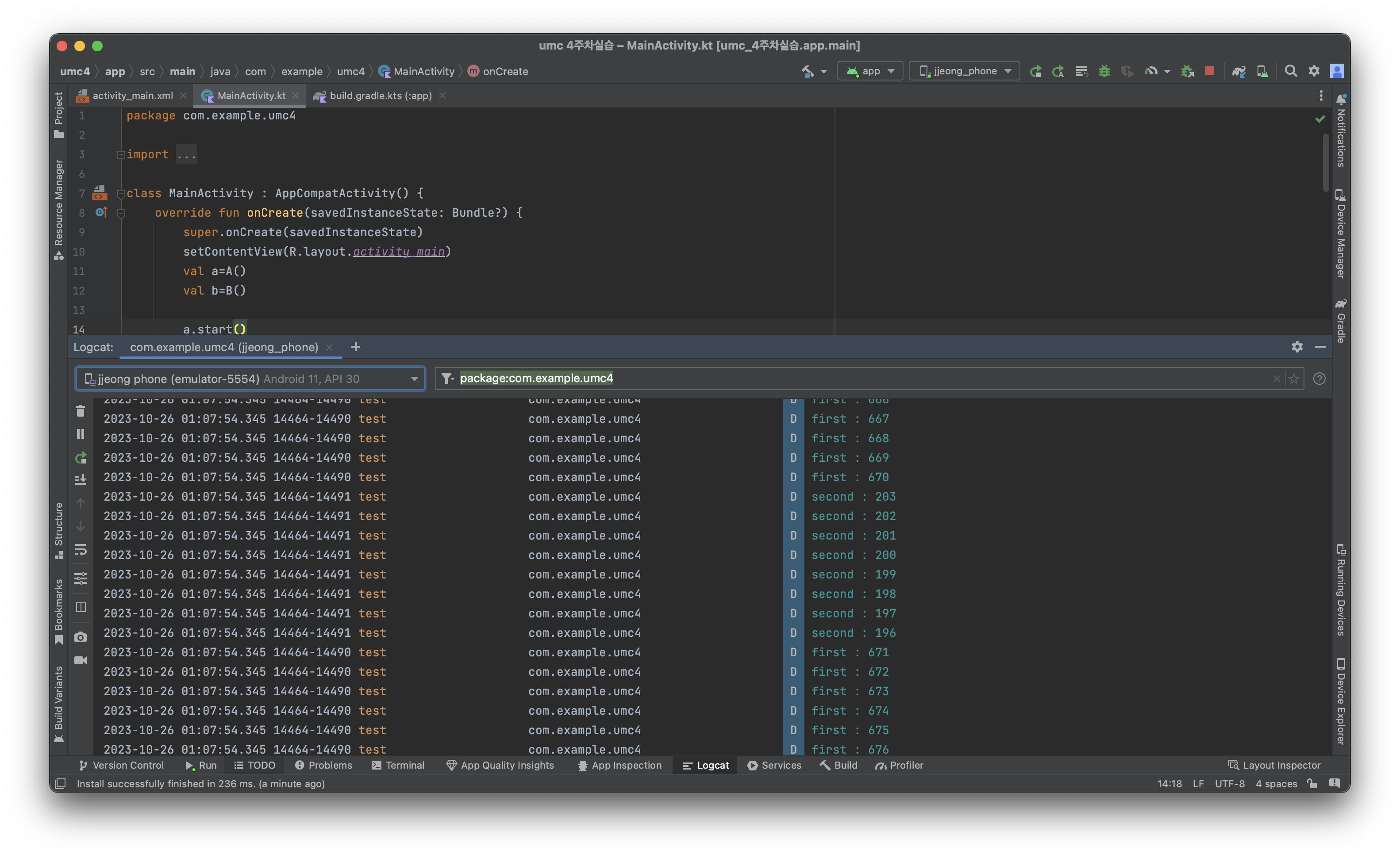Viewport: 1400px width, 858px height.
Task: Clear Logcat with the trash icon
Action: [x=81, y=411]
